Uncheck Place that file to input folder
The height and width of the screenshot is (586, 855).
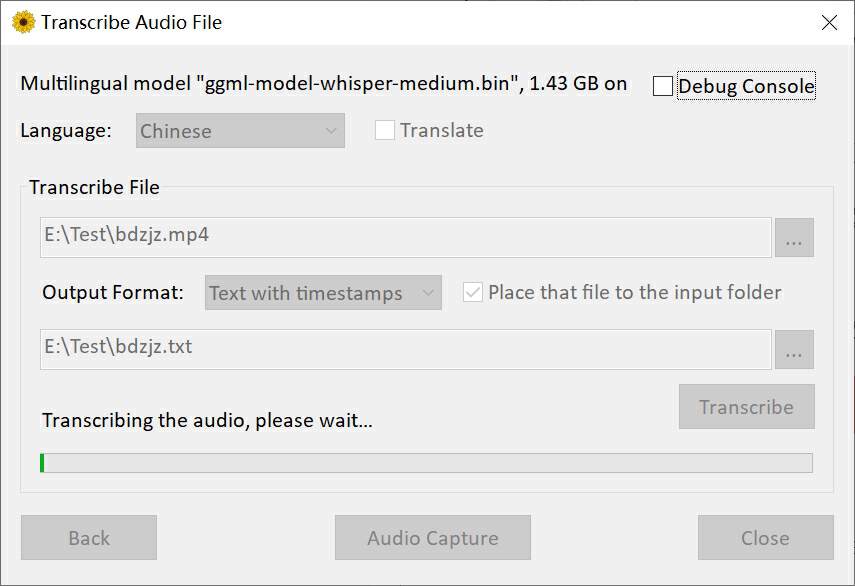473,293
